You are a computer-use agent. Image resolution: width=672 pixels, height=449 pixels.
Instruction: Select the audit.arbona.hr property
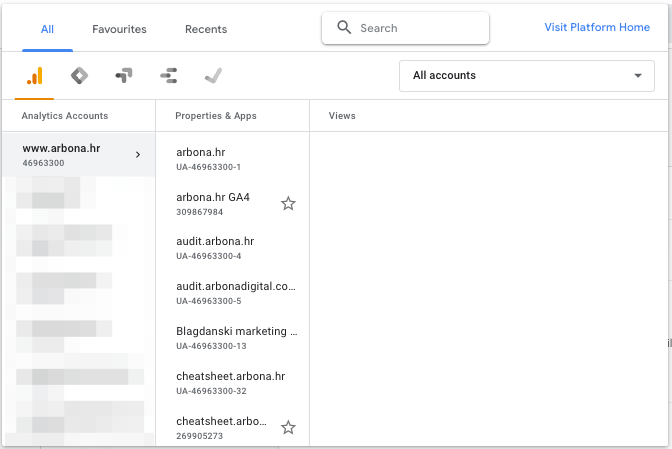232,248
